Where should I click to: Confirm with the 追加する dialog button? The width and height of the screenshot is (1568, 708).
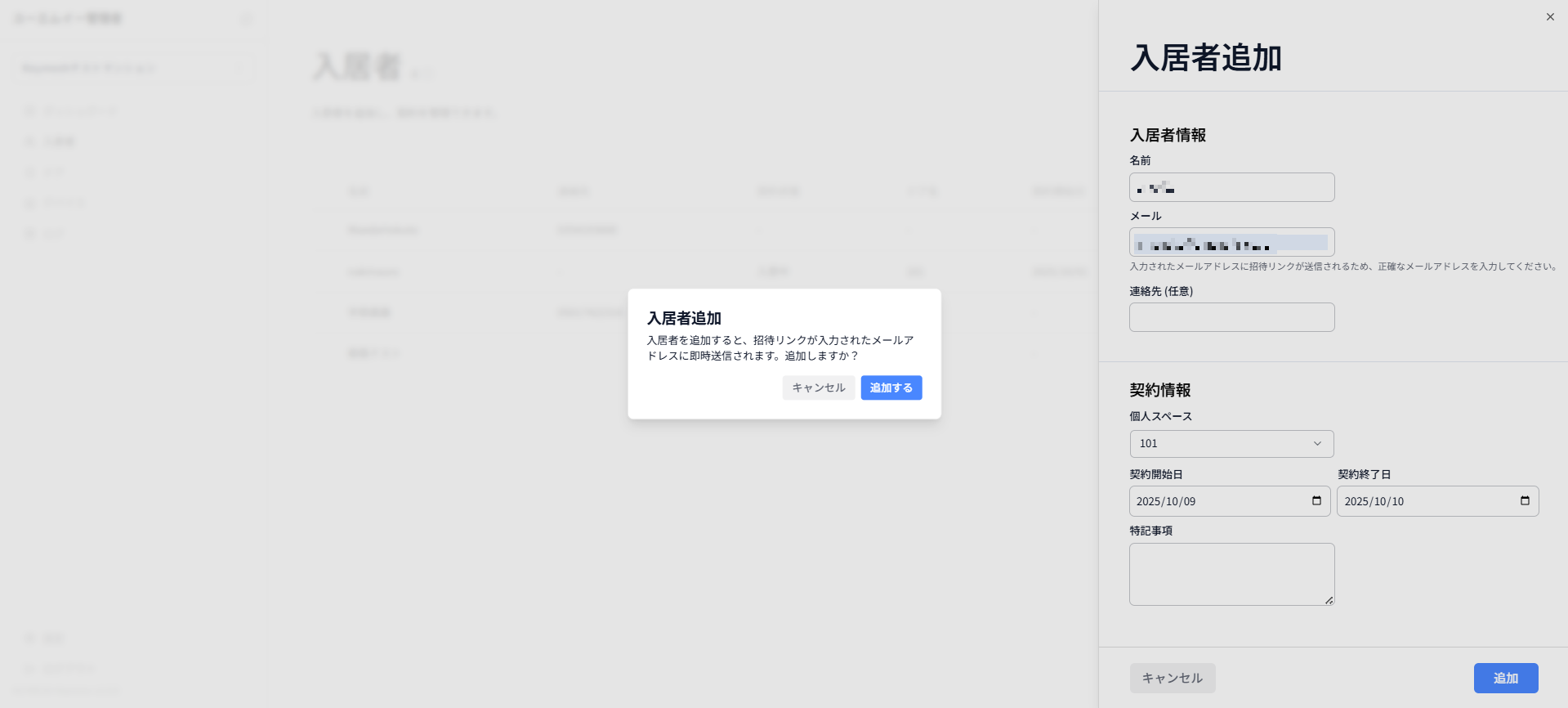[891, 388]
